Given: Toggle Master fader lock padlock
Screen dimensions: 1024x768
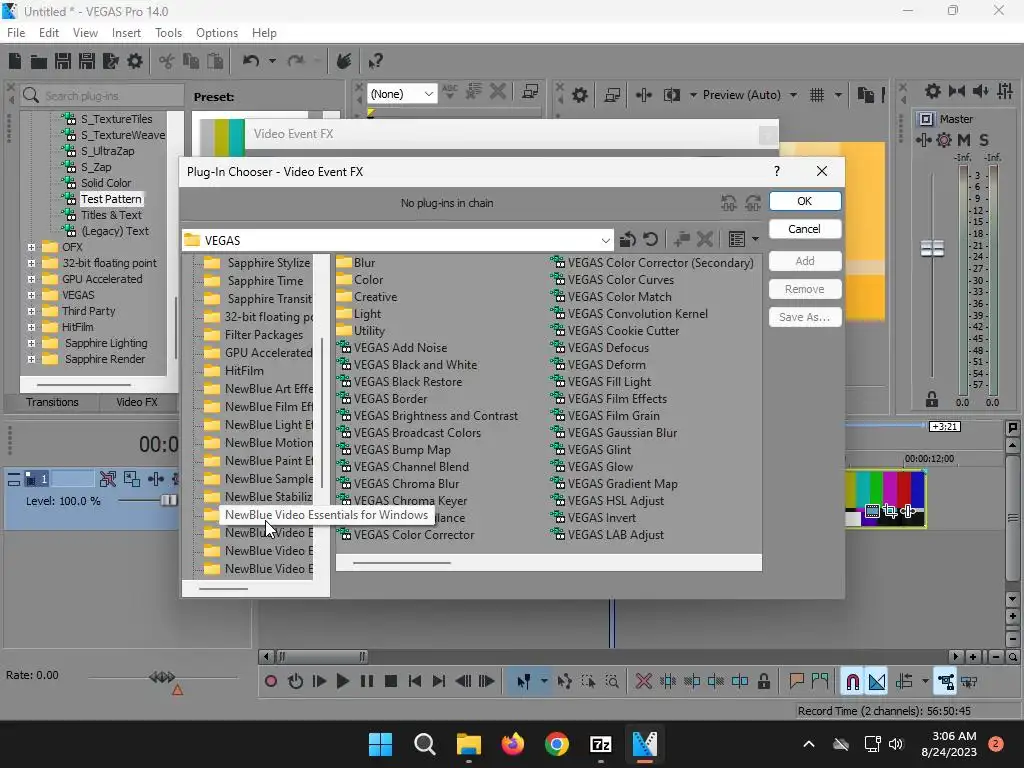Looking at the screenshot, I should (x=932, y=399).
